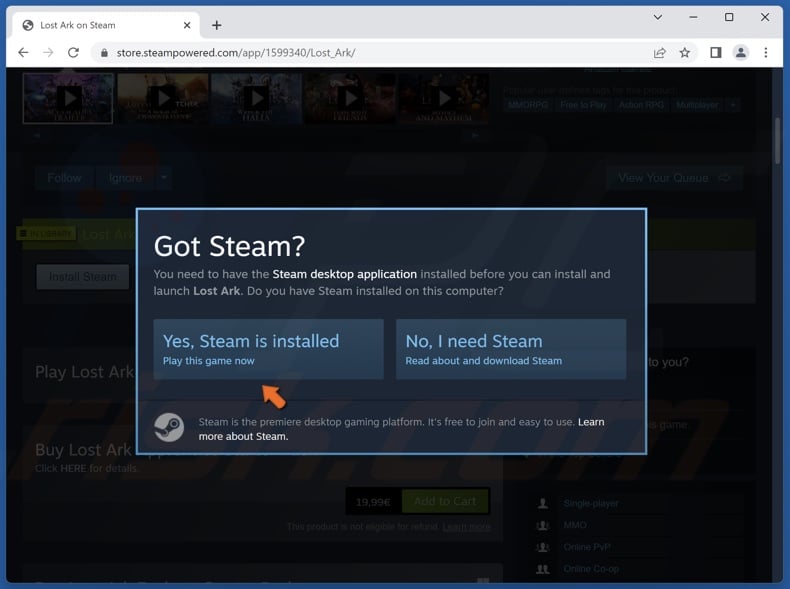The height and width of the screenshot is (589, 790).
Task: Play the first trailer thumbnail
Action: click(x=68, y=98)
